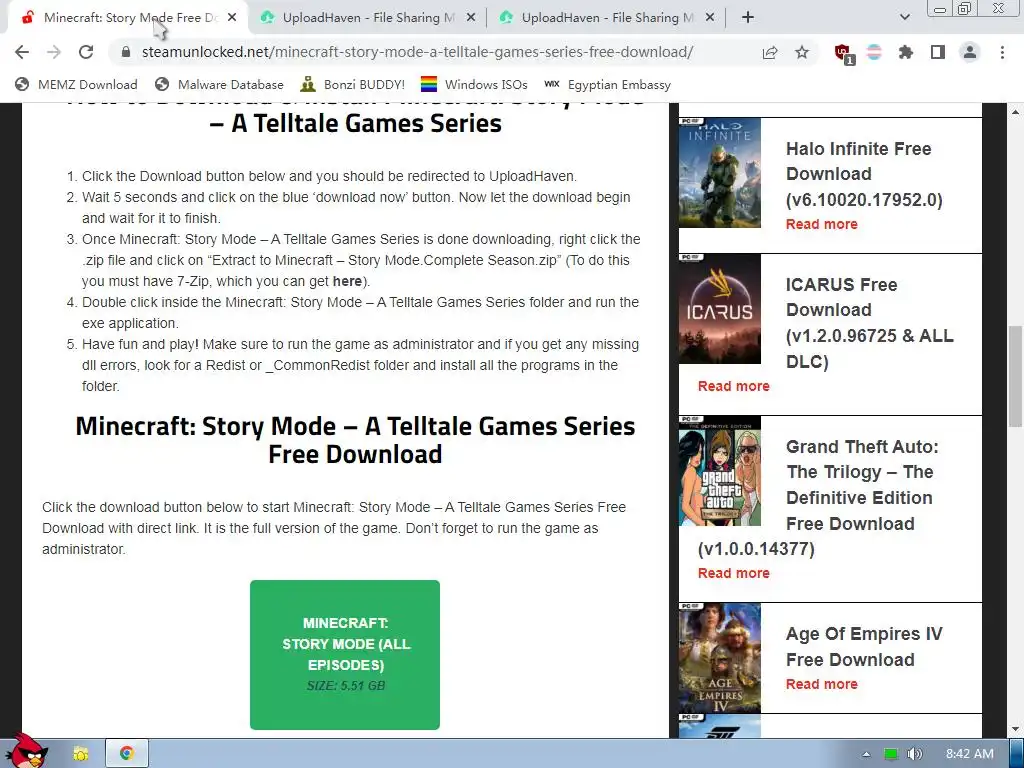The height and width of the screenshot is (768, 1024).
Task: Open the volume speaker tray icon
Action: (915, 754)
